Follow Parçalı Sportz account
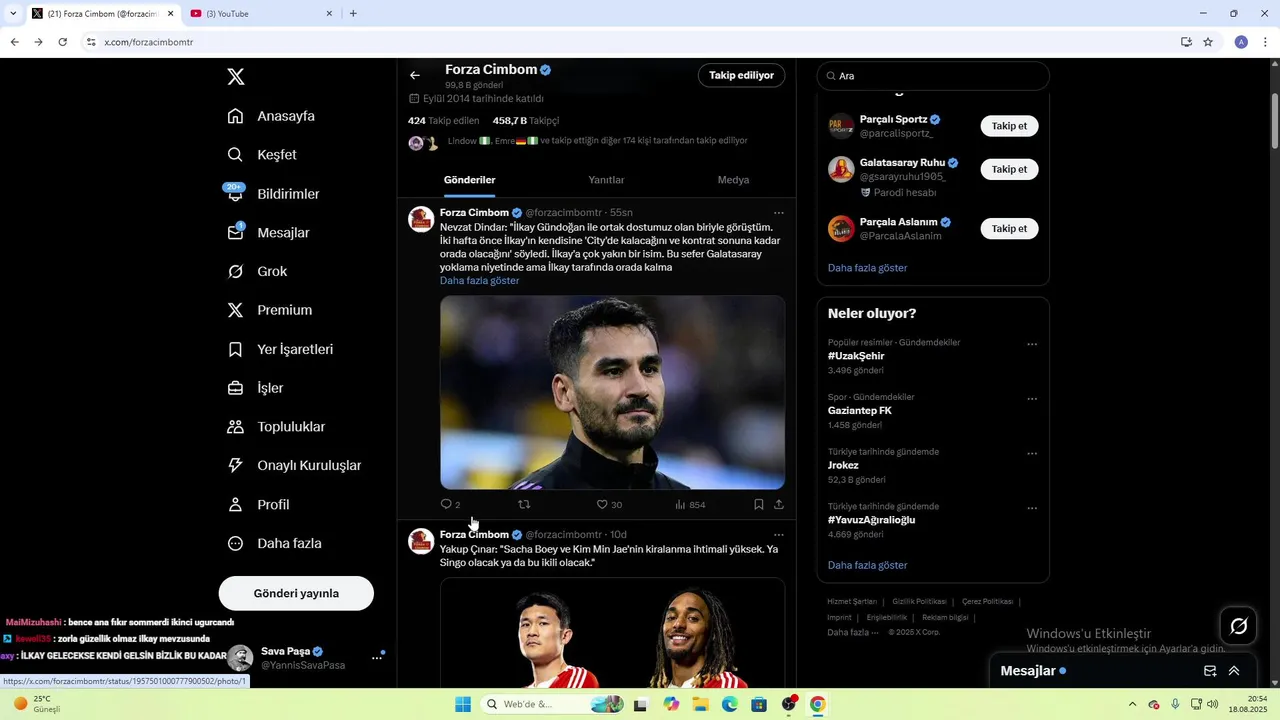 pyautogui.click(x=1009, y=126)
